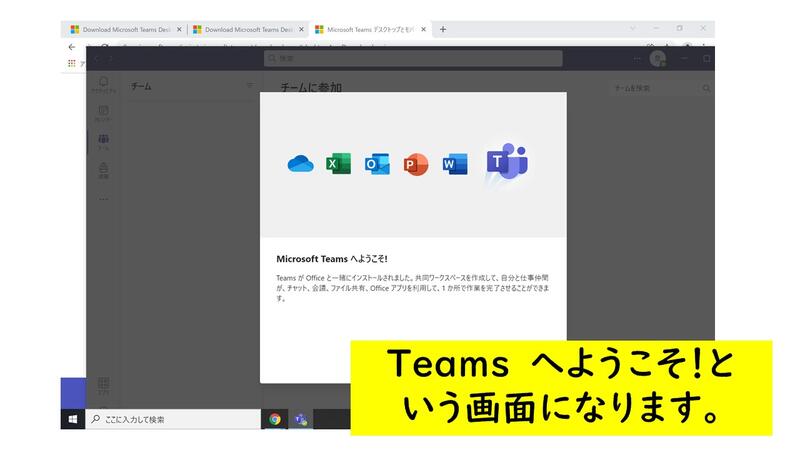Viewport: 800px width, 450px height.
Task: Click the Excel icon in welcome dialog
Action: [x=338, y=164]
